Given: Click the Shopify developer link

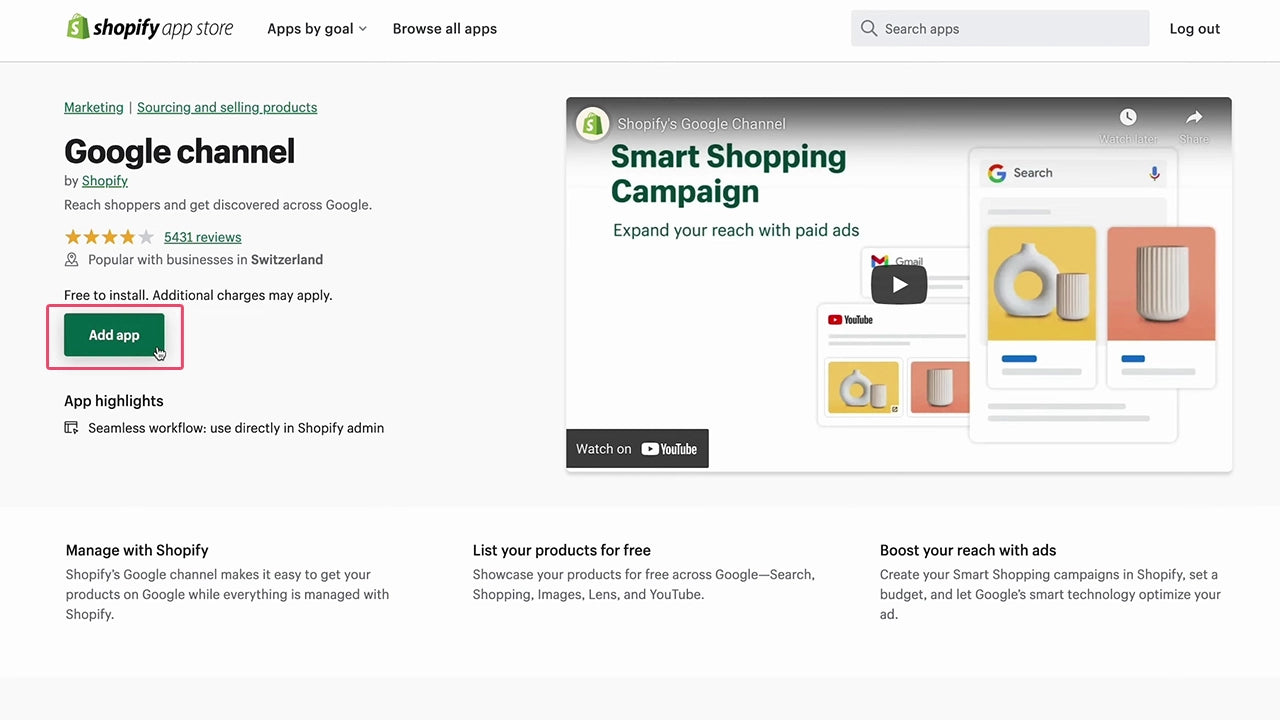Looking at the screenshot, I should (105, 181).
